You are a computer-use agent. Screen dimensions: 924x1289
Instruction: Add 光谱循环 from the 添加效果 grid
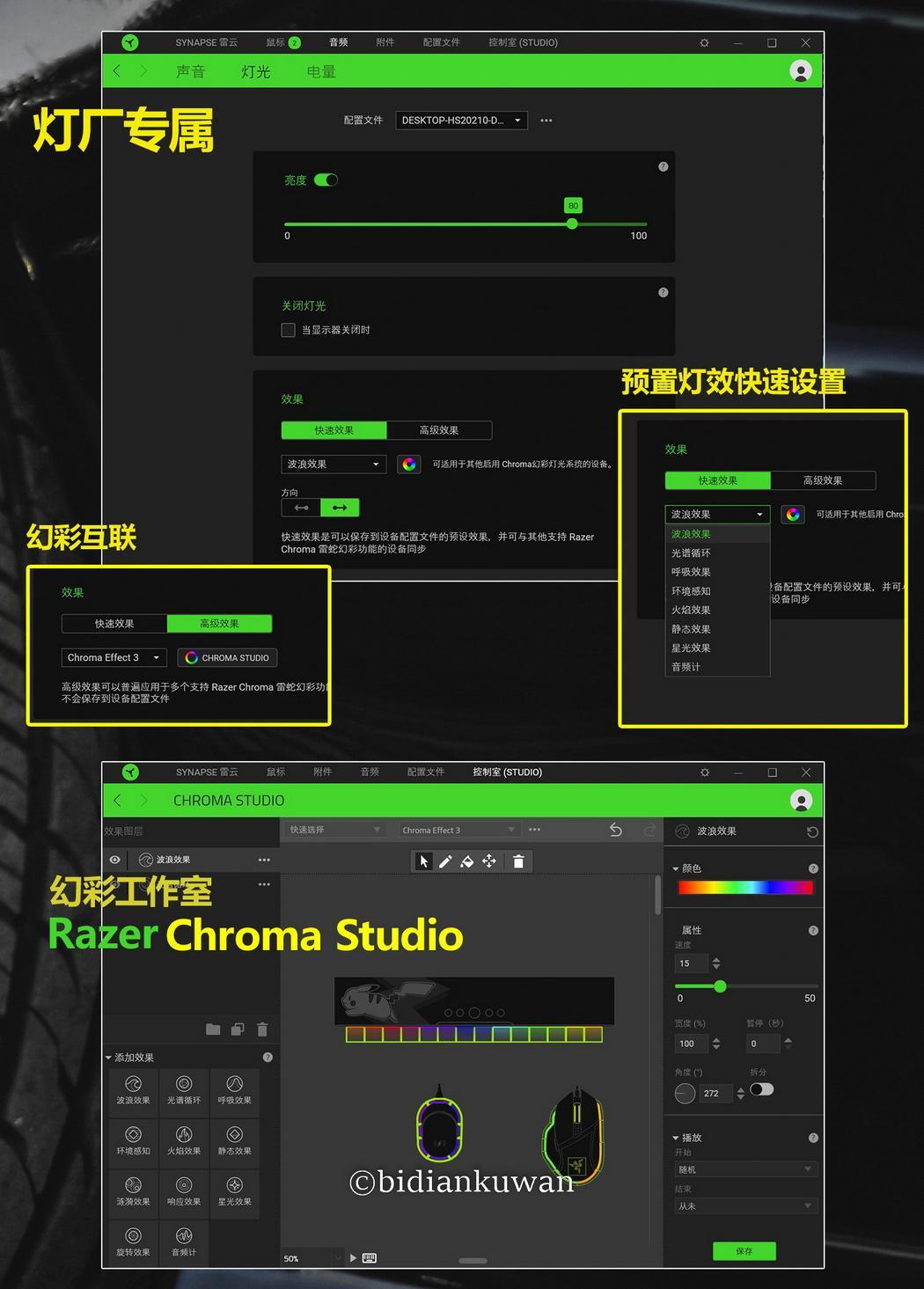(x=184, y=1090)
